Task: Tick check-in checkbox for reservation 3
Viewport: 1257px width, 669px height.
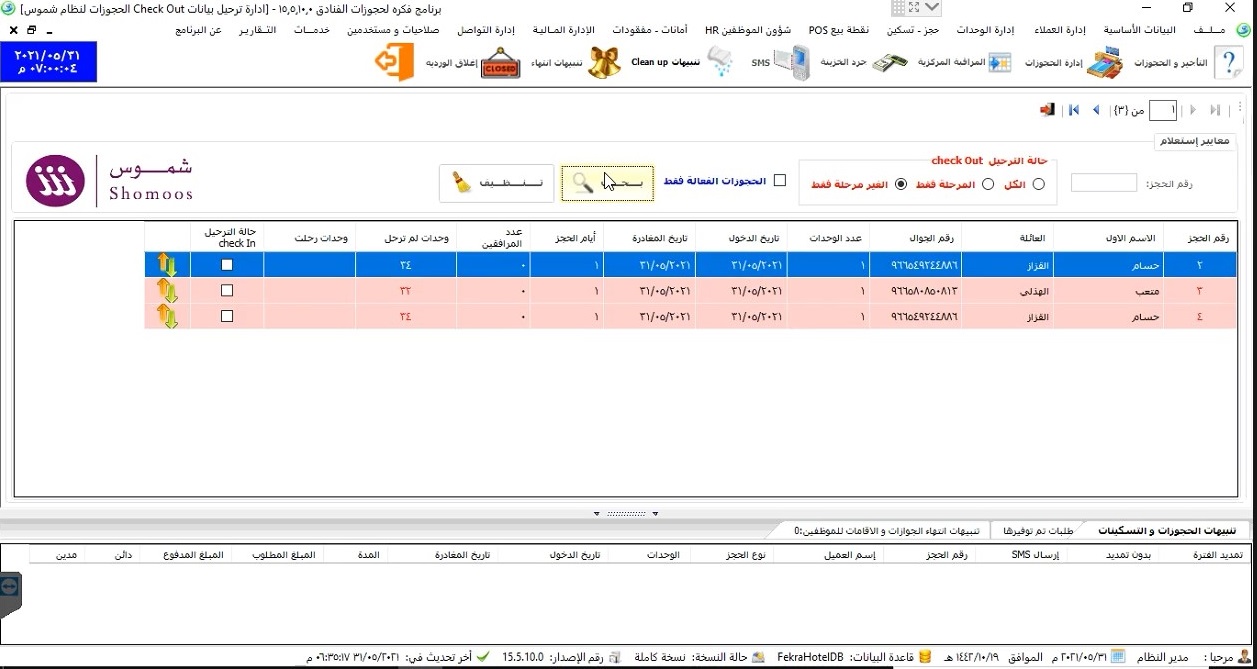Action: coord(227,291)
